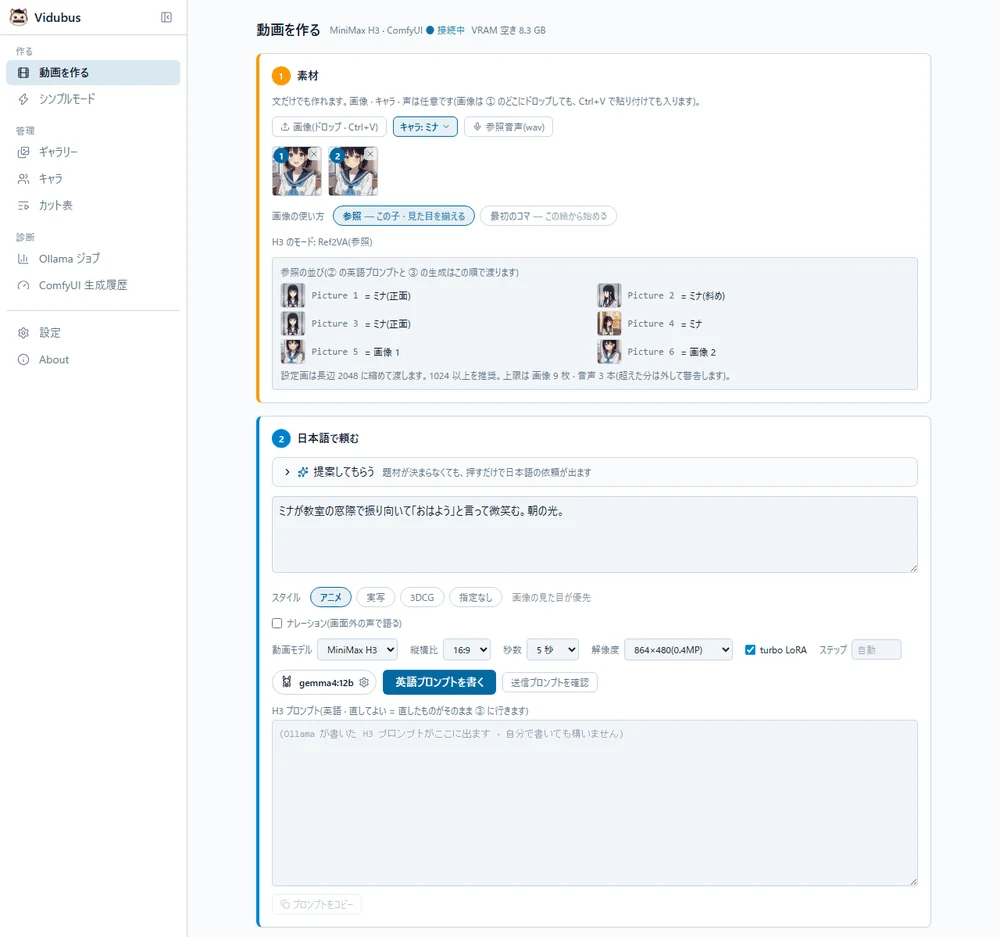This screenshot has height=937, width=1000.
Task: Open ギャラリー in the sidebar
Action: click(x=93, y=152)
